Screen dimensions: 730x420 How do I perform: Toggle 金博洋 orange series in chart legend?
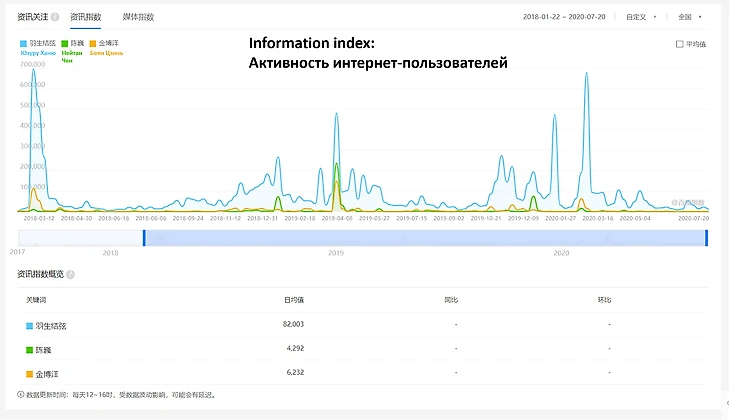[104, 43]
